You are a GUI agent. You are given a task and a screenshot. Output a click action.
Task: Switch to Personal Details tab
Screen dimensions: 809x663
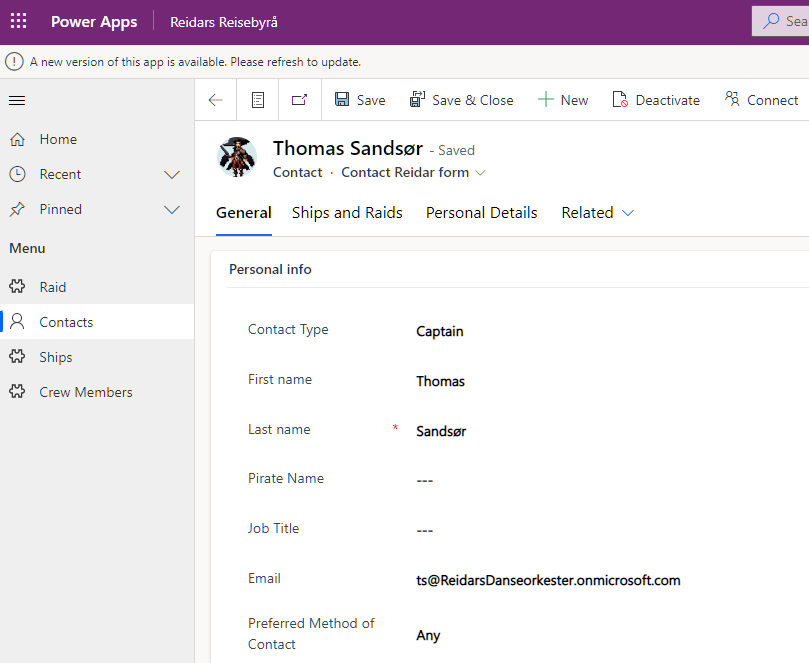pos(482,213)
